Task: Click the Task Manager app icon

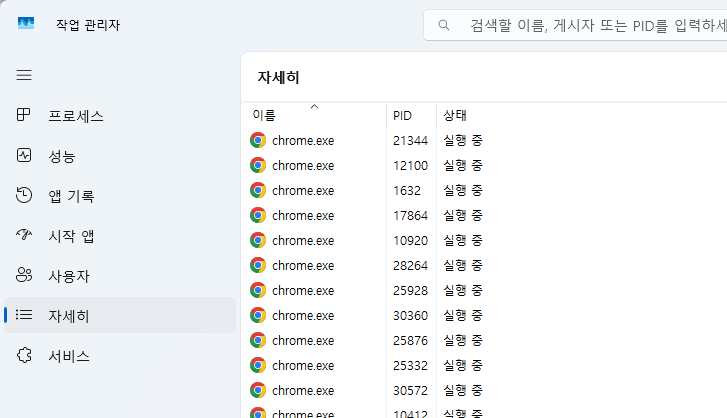Action: point(26,23)
